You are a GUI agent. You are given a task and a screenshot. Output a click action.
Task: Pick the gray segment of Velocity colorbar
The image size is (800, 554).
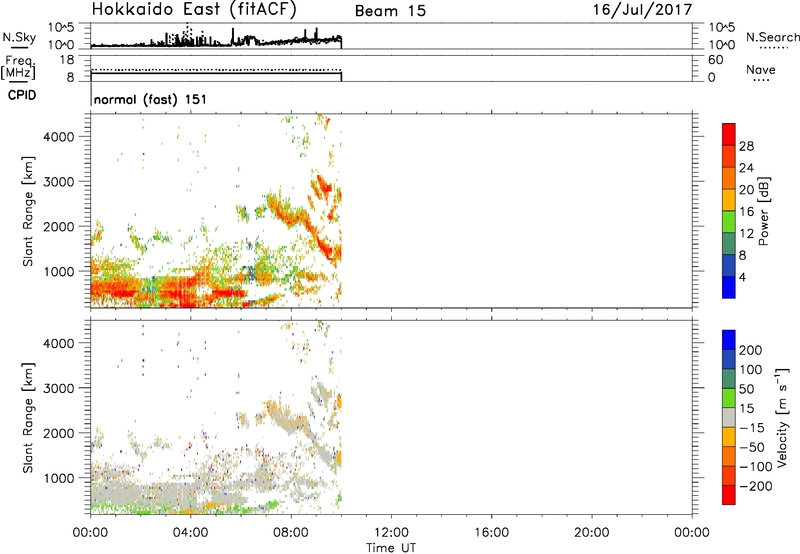tap(729, 417)
